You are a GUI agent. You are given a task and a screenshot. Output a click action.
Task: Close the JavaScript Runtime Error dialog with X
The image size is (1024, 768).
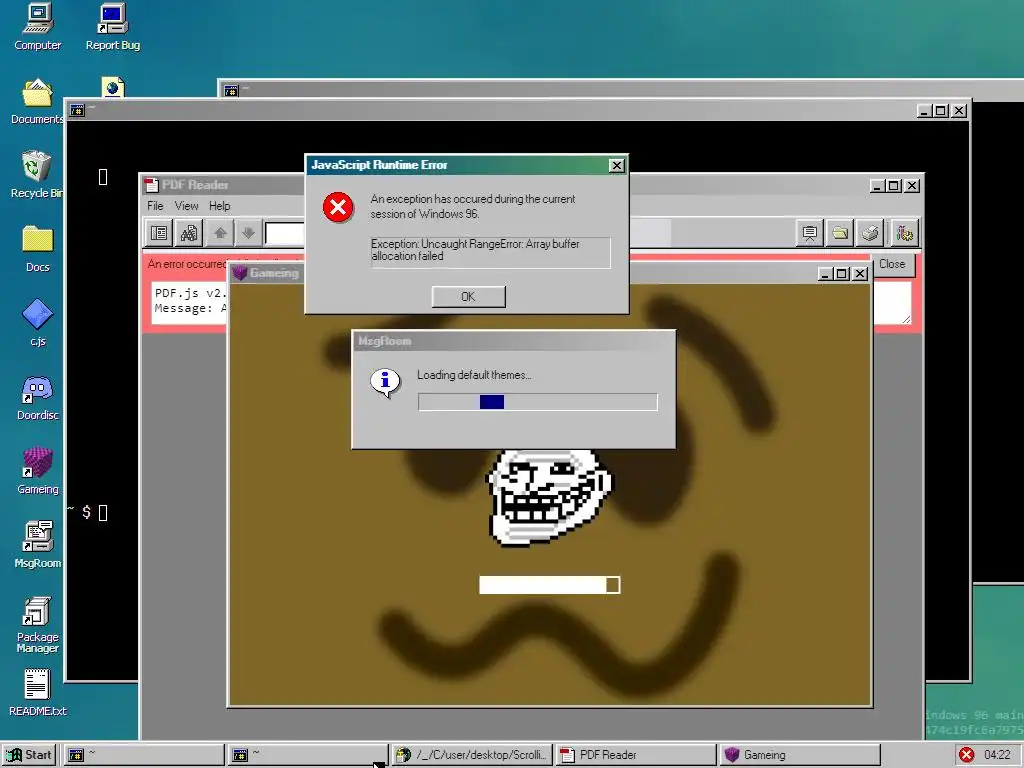616,165
